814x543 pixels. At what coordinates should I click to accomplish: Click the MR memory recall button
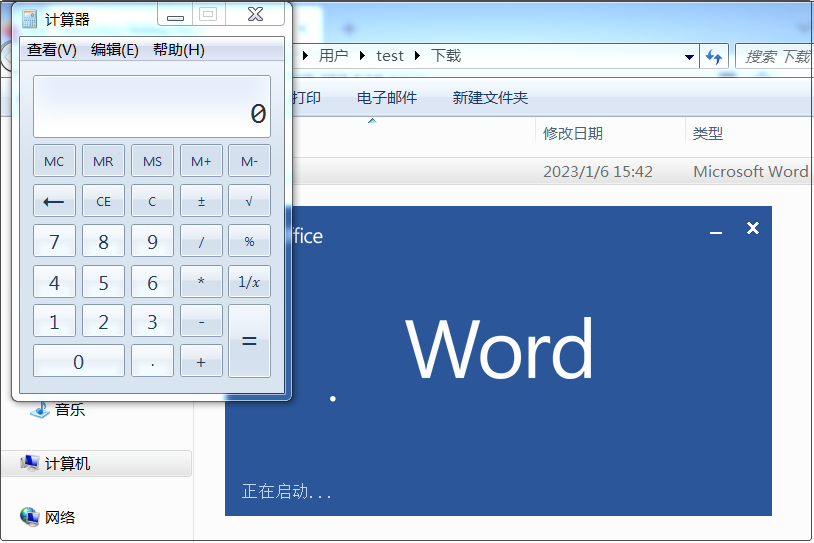pos(103,161)
